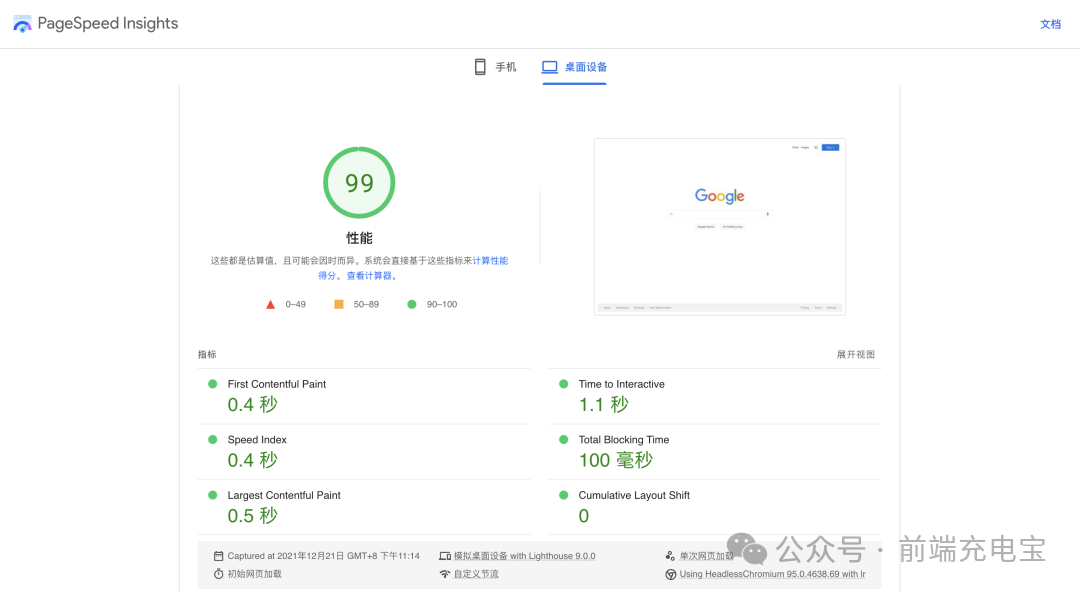Viewport: 1080px width, 592px height.
Task: Click the monitor icon beside 桌面设备
Action: tap(549, 66)
